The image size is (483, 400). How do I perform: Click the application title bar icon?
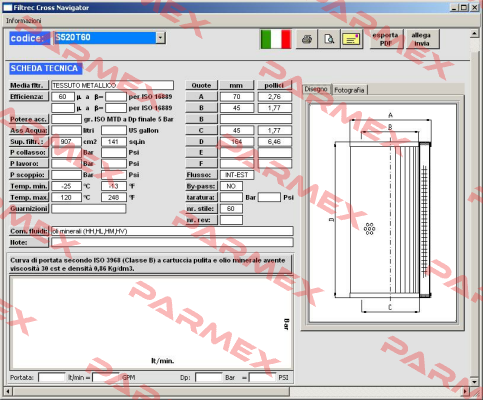[7, 7]
